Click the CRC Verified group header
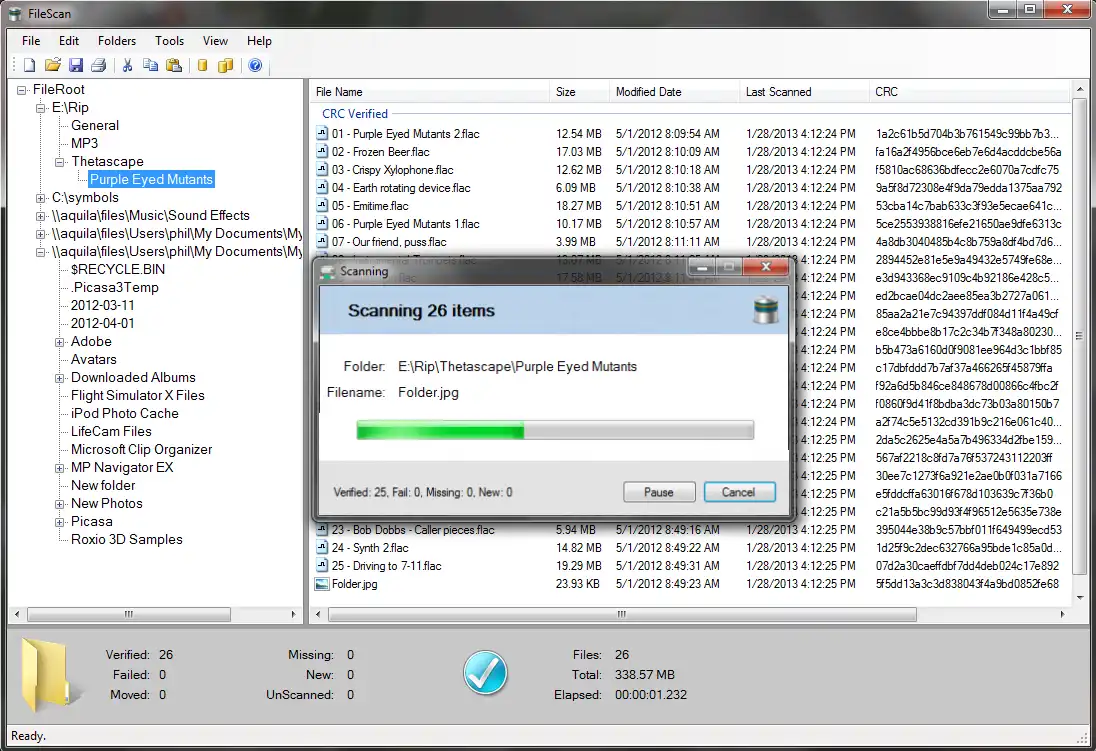The image size is (1096, 751). tap(354, 113)
